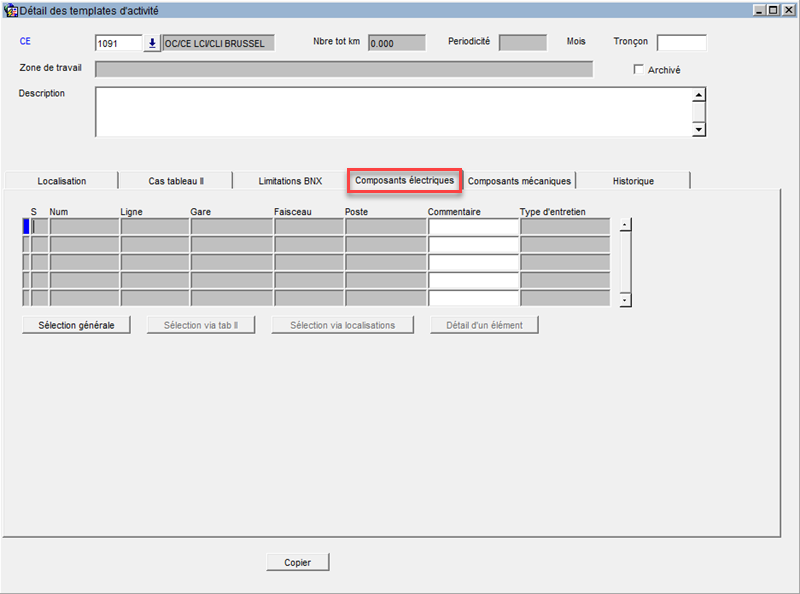Viewport: 800px width, 594px height.
Task: Click the OC/CE LCI/CLI BRUSSEL field
Action: (218, 43)
